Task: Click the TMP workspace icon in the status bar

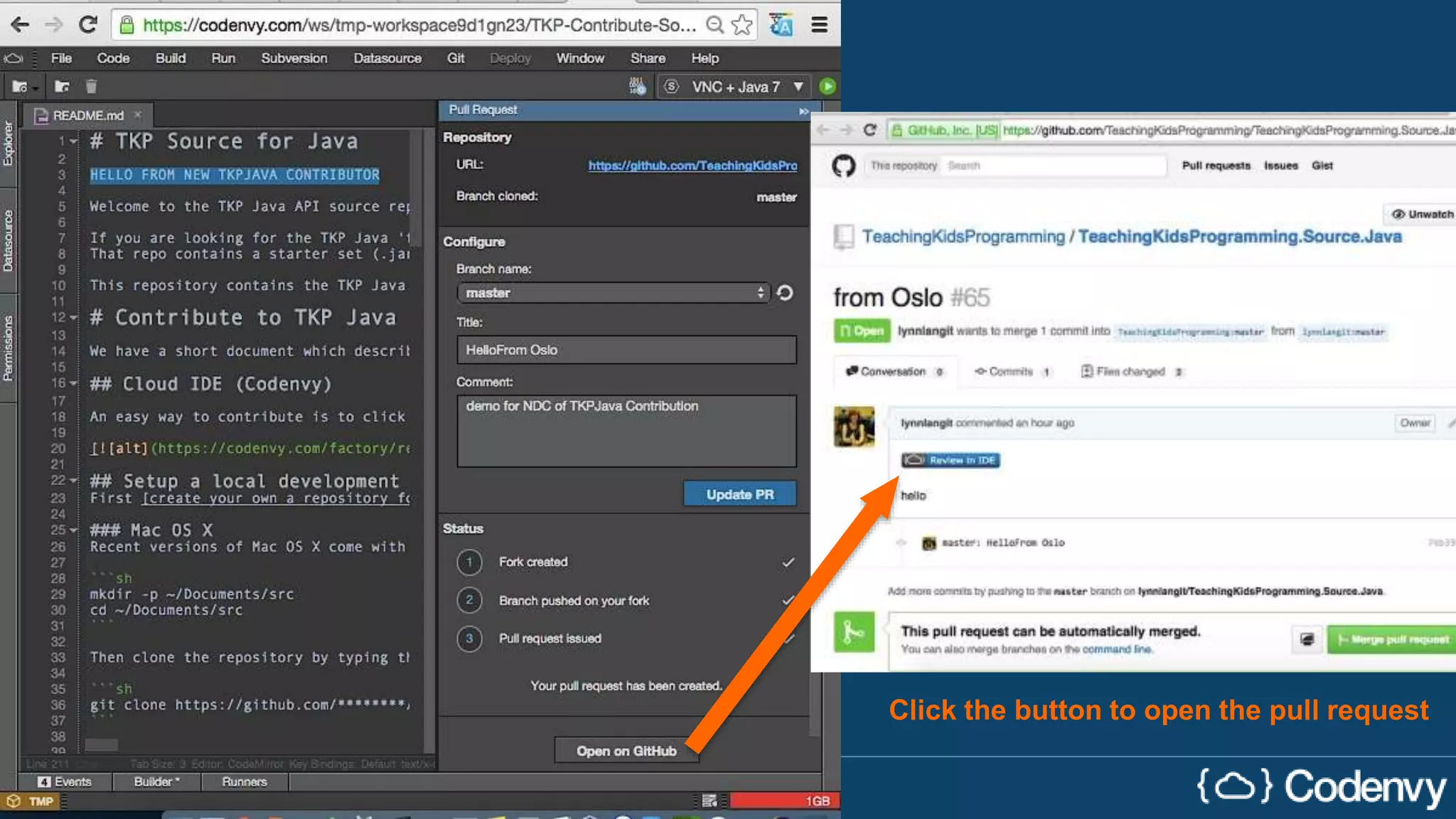Action: pos(13,801)
